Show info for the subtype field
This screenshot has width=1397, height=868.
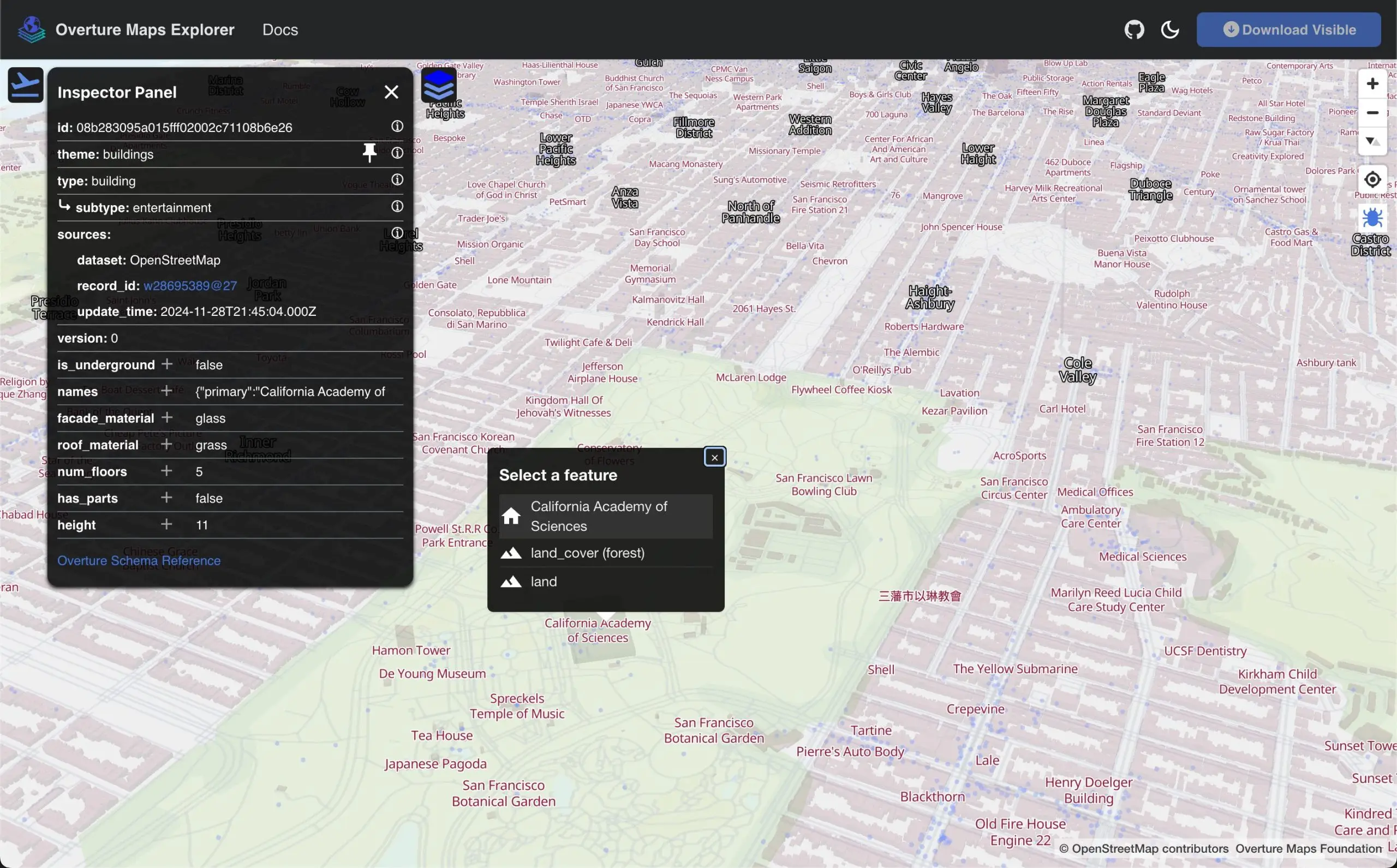(x=397, y=206)
